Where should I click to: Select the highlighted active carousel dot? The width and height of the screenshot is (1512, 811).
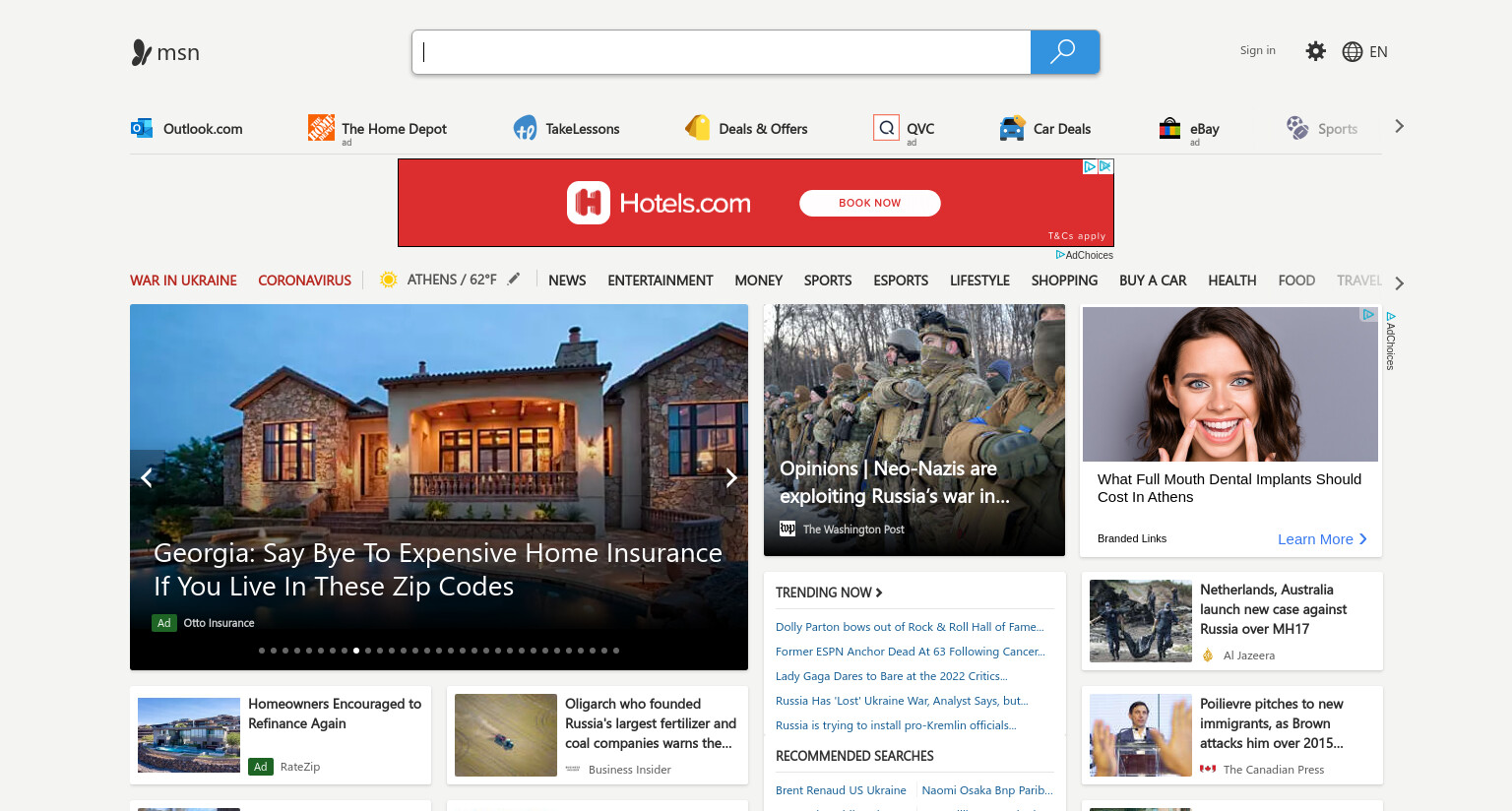[356, 651]
